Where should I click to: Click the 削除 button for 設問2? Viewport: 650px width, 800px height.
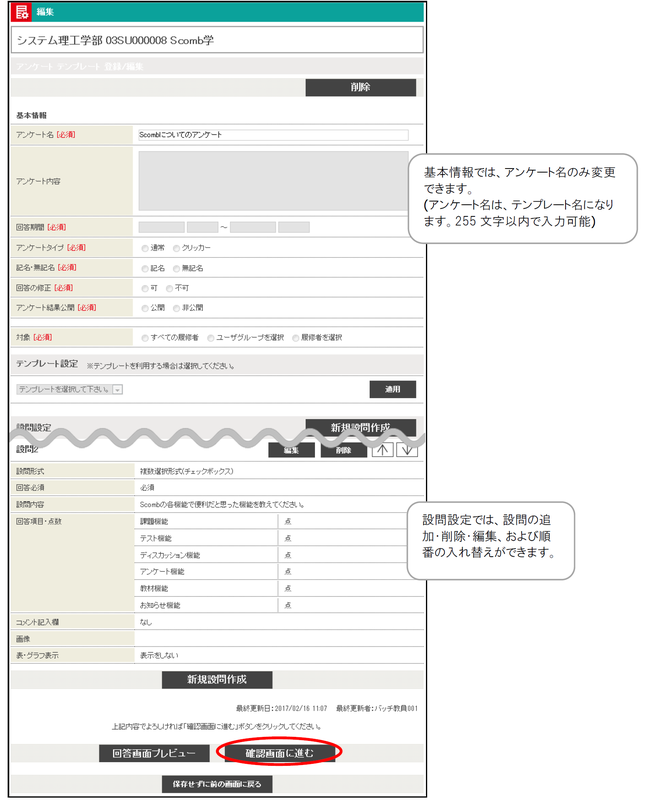(343, 450)
